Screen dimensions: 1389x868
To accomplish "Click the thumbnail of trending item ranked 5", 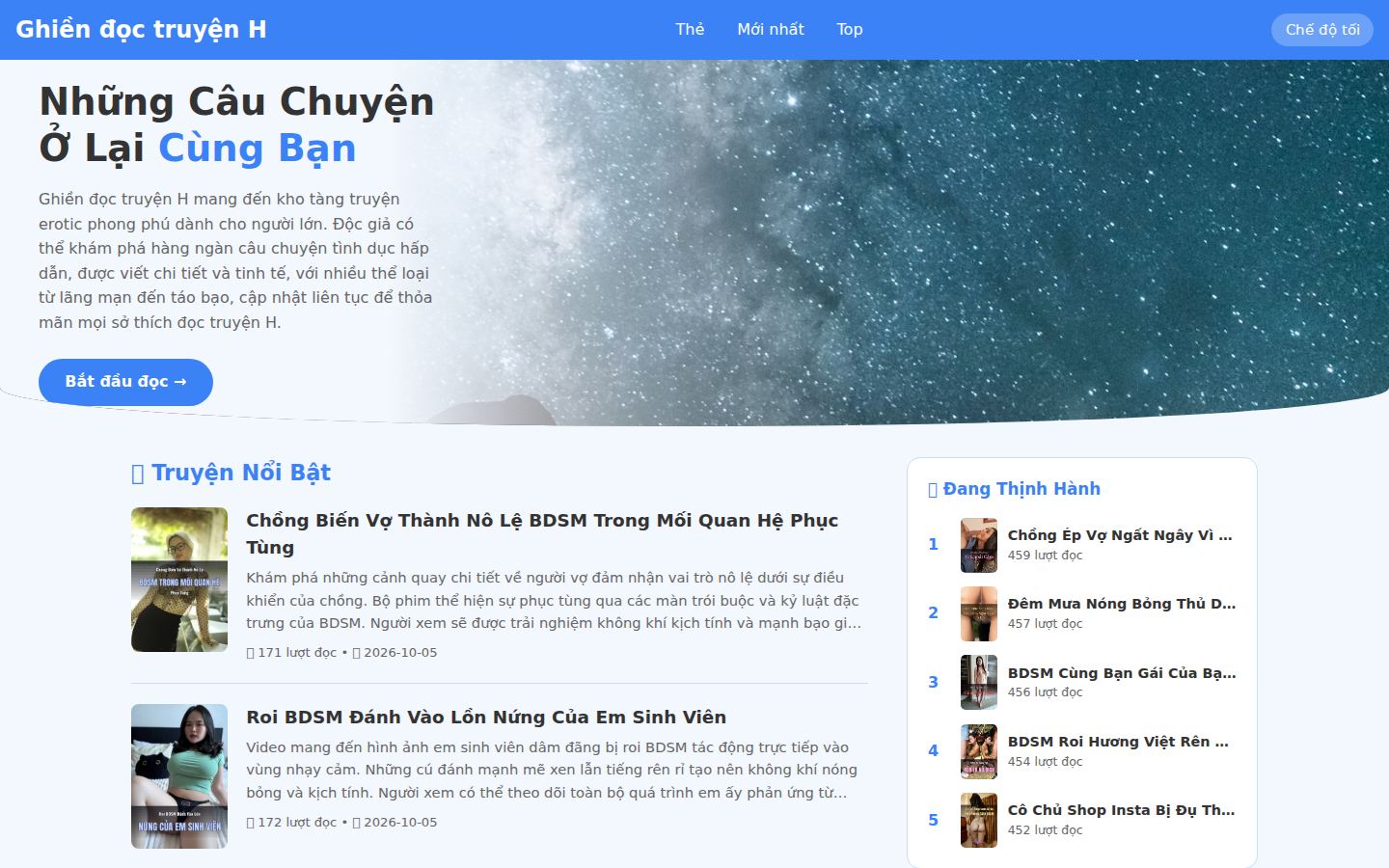I will (x=979, y=820).
